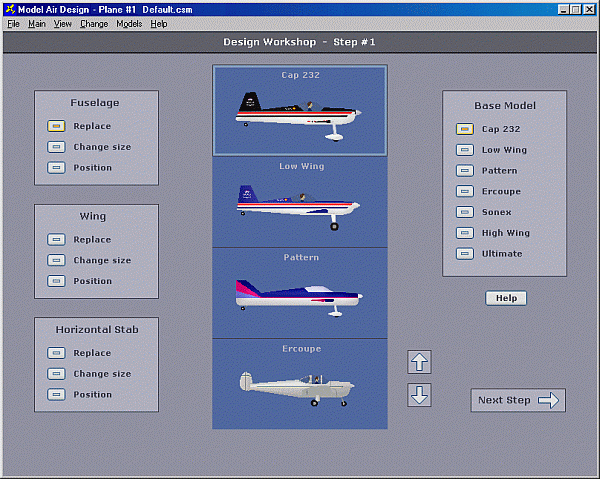Click the Fuselage panel heading

(95, 103)
